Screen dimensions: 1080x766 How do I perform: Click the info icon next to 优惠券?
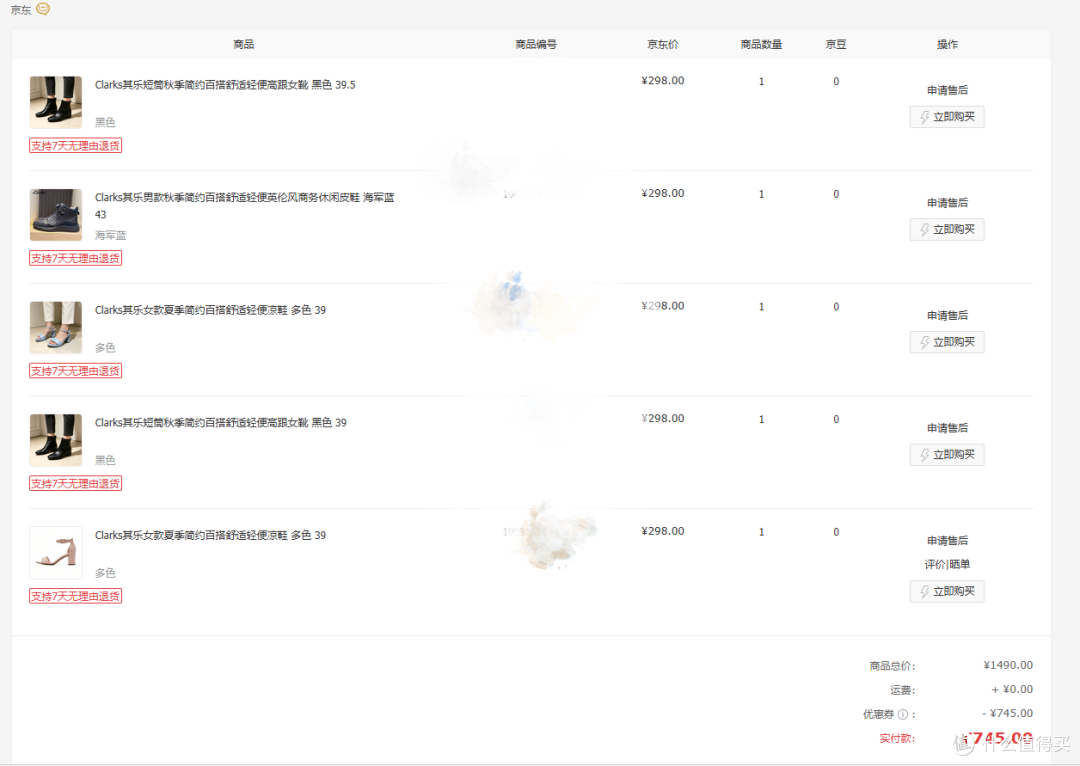pos(902,714)
